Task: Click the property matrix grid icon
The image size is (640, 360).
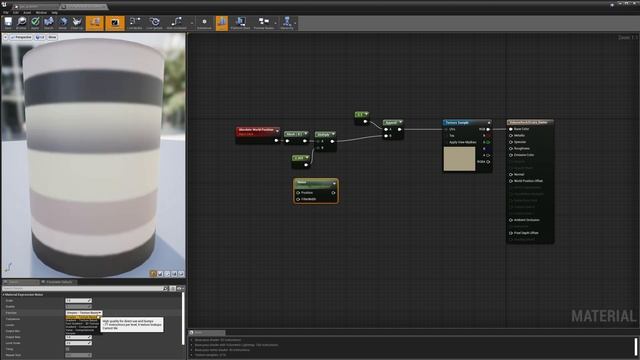Action: pyautogui.click(x=173, y=289)
